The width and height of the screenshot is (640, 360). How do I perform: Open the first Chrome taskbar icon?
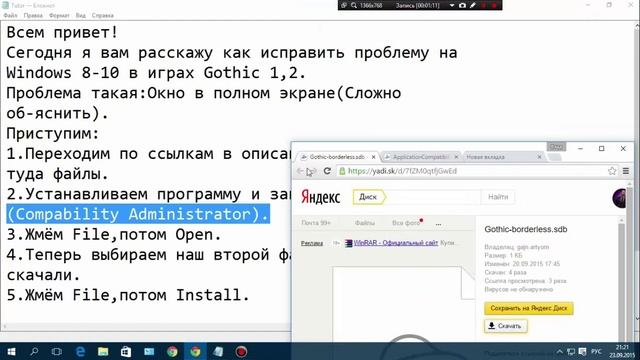(x=172, y=351)
